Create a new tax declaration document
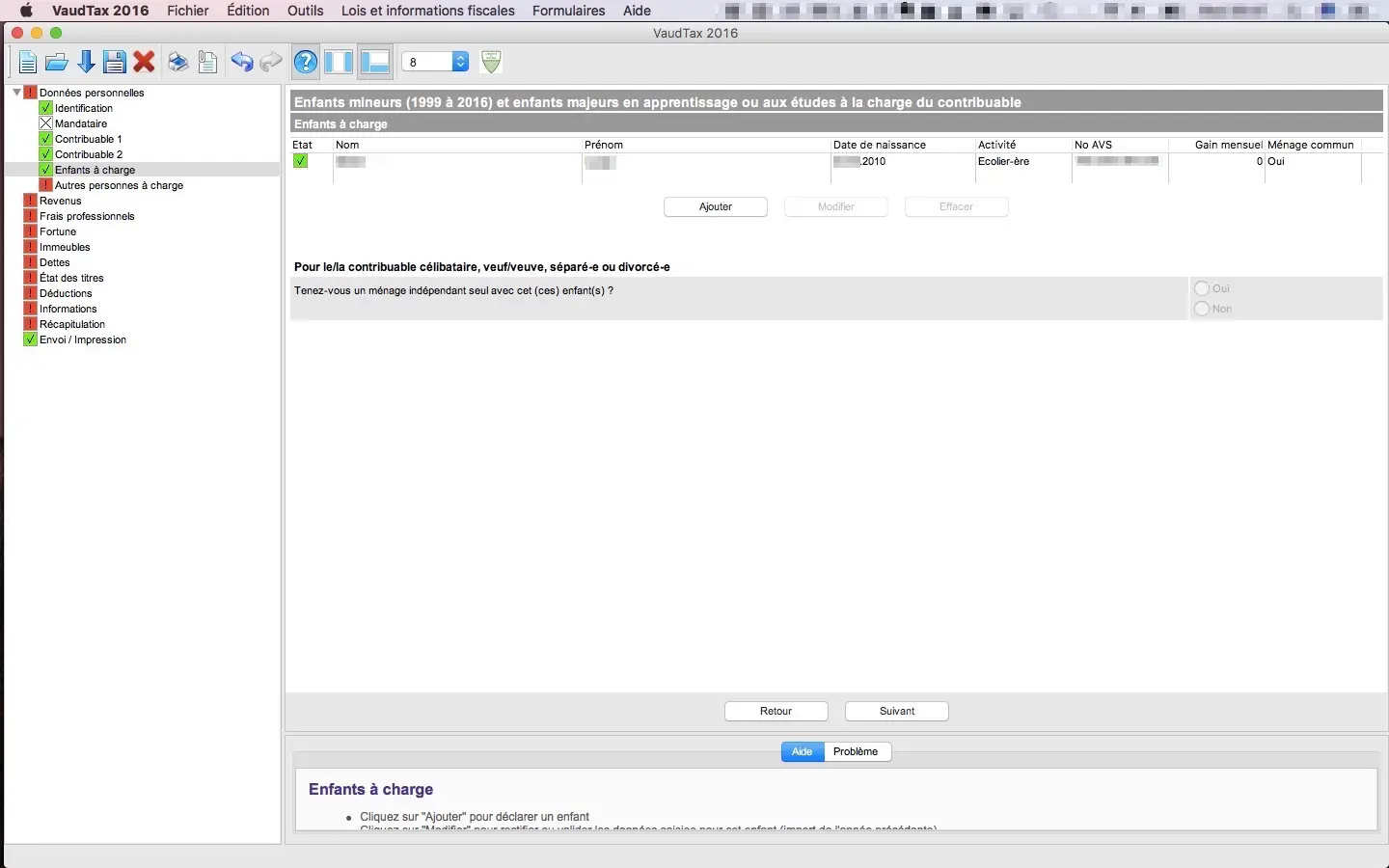The height and width of the screenshot is (868, 1389). tap(27, 63)
